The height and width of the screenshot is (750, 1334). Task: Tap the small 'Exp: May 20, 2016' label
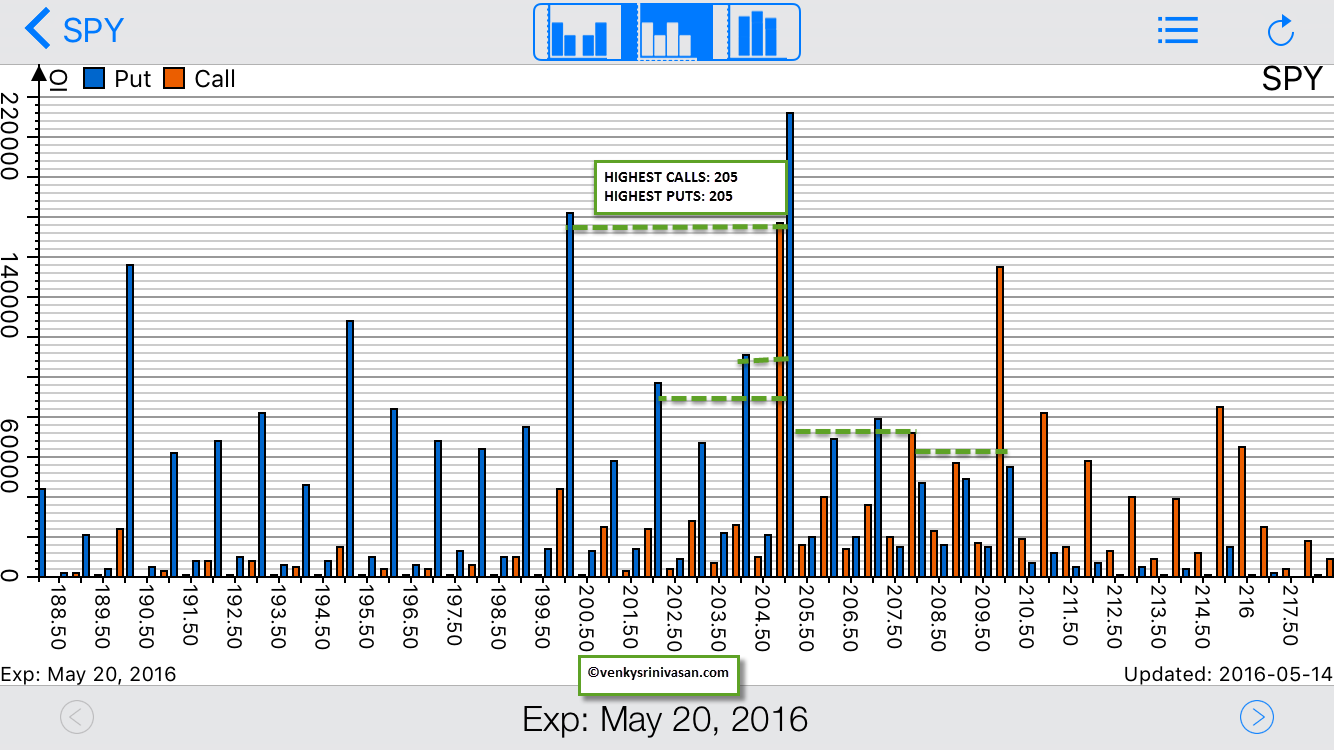click(x=89, y=675)
